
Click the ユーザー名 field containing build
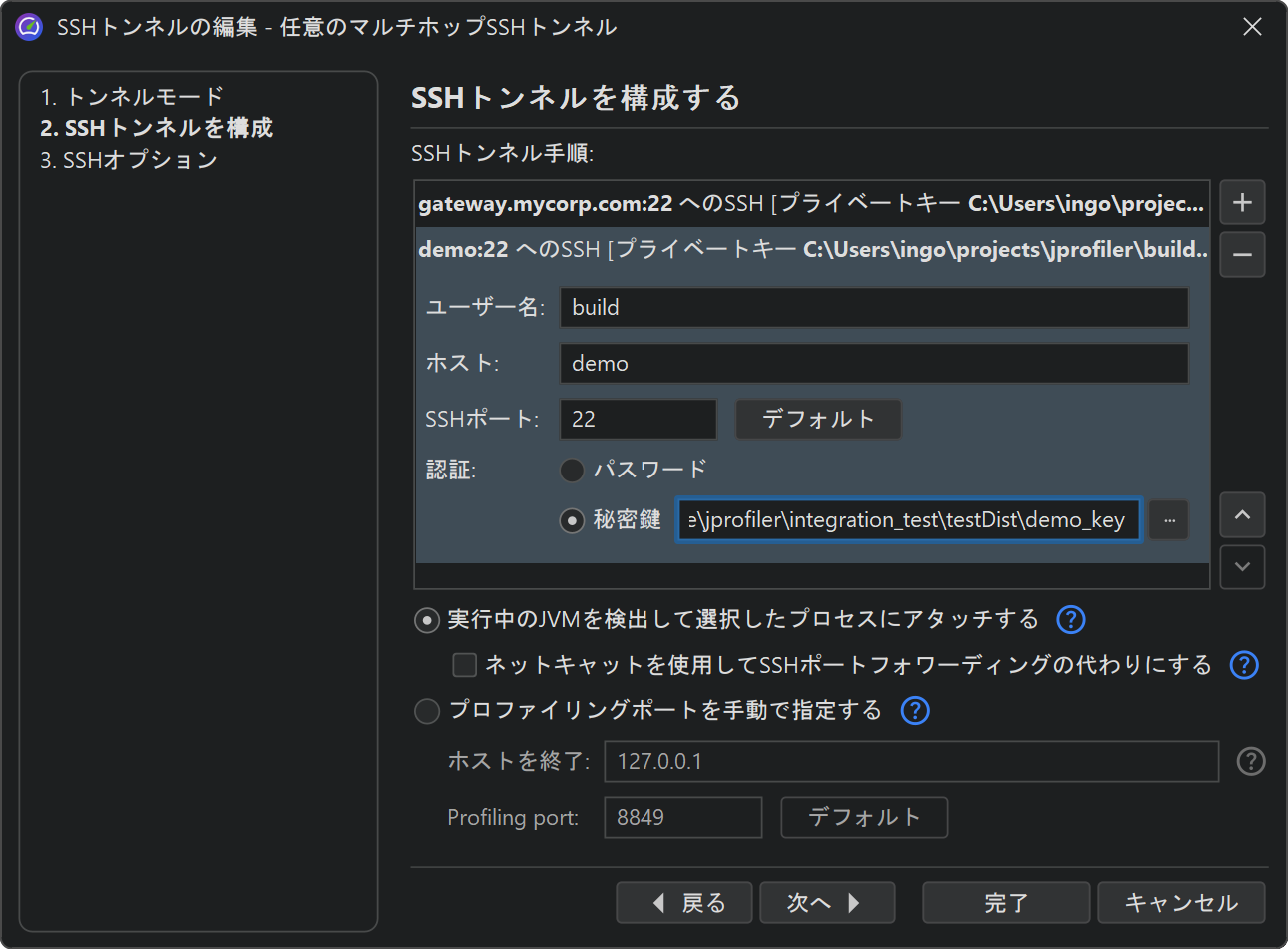[x=872, y=308]
